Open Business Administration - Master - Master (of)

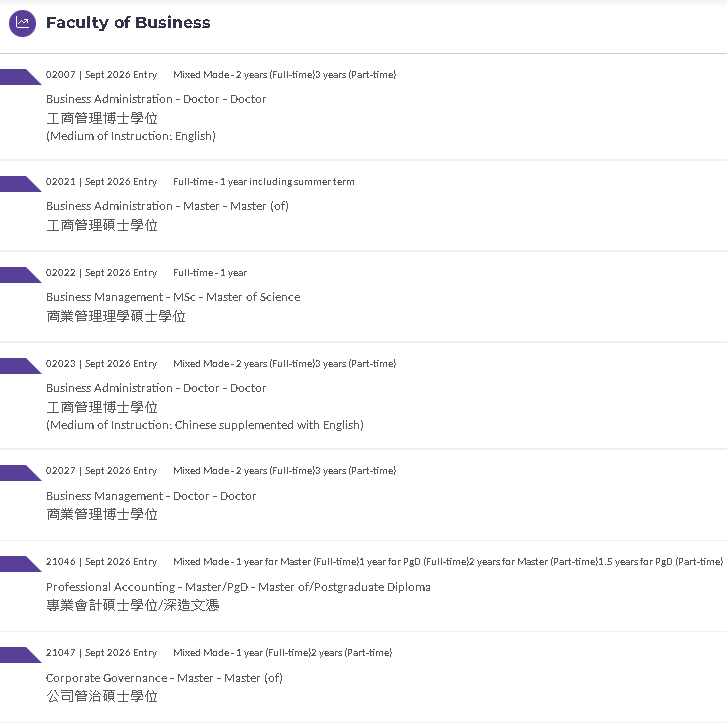167,206
